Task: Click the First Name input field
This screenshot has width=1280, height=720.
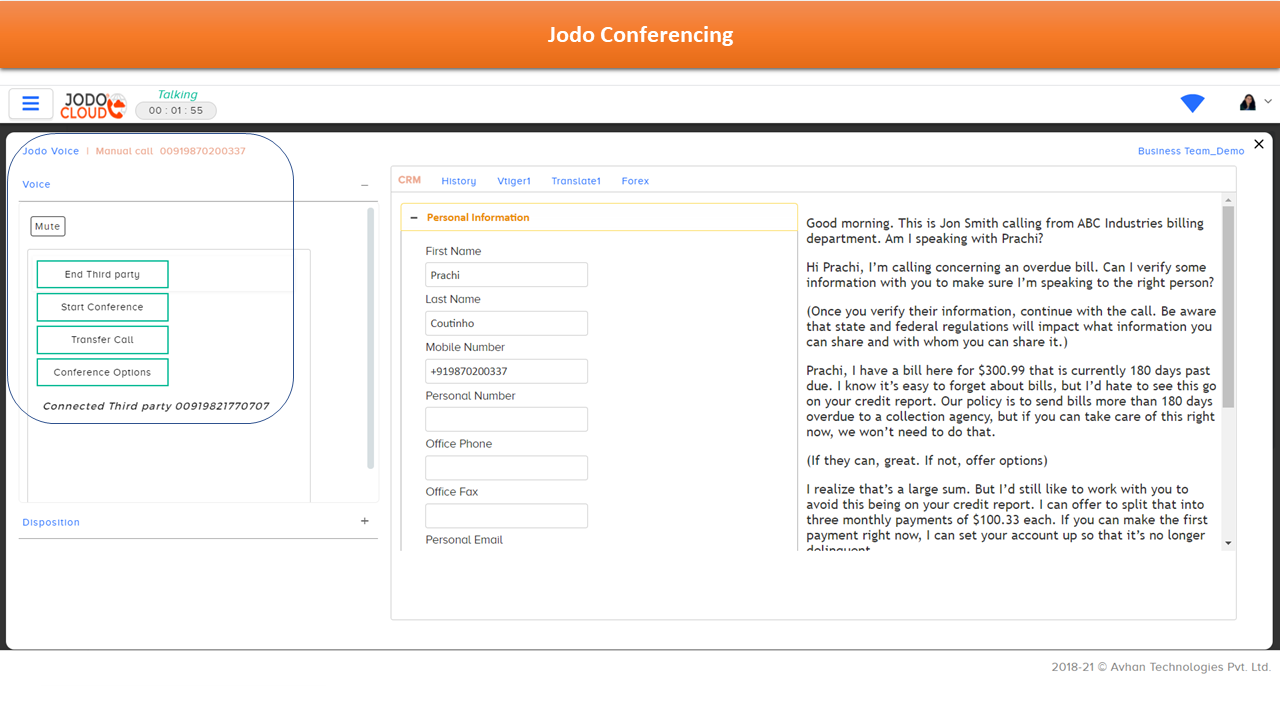Action: click(506, 275)
